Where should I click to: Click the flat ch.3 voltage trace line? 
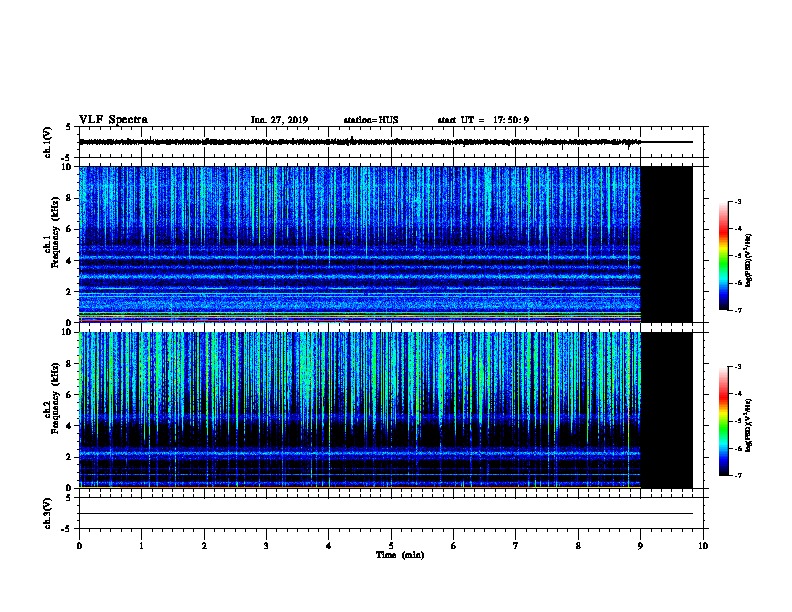tap(386, 514)
